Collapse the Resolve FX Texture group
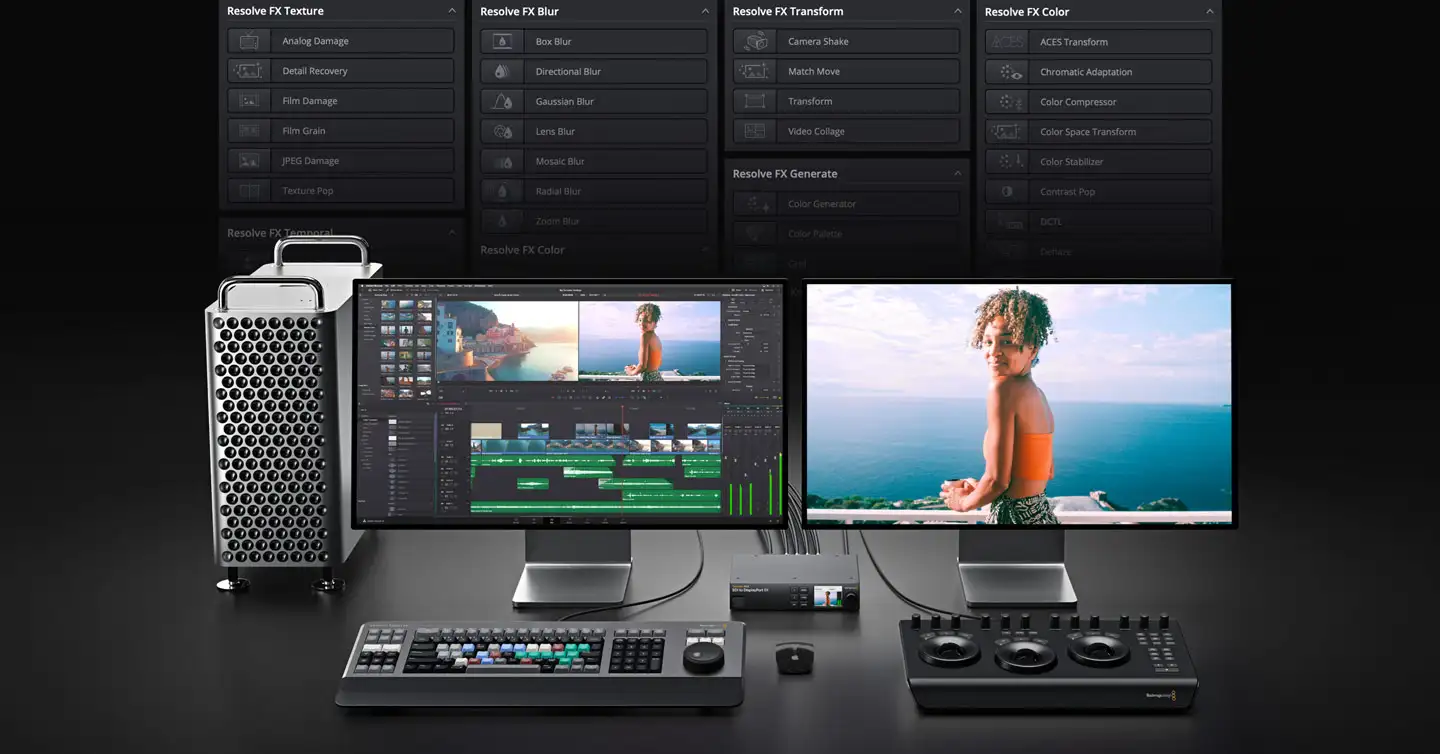Screen dimensions: 1440x754 click(x=452, y=11)
